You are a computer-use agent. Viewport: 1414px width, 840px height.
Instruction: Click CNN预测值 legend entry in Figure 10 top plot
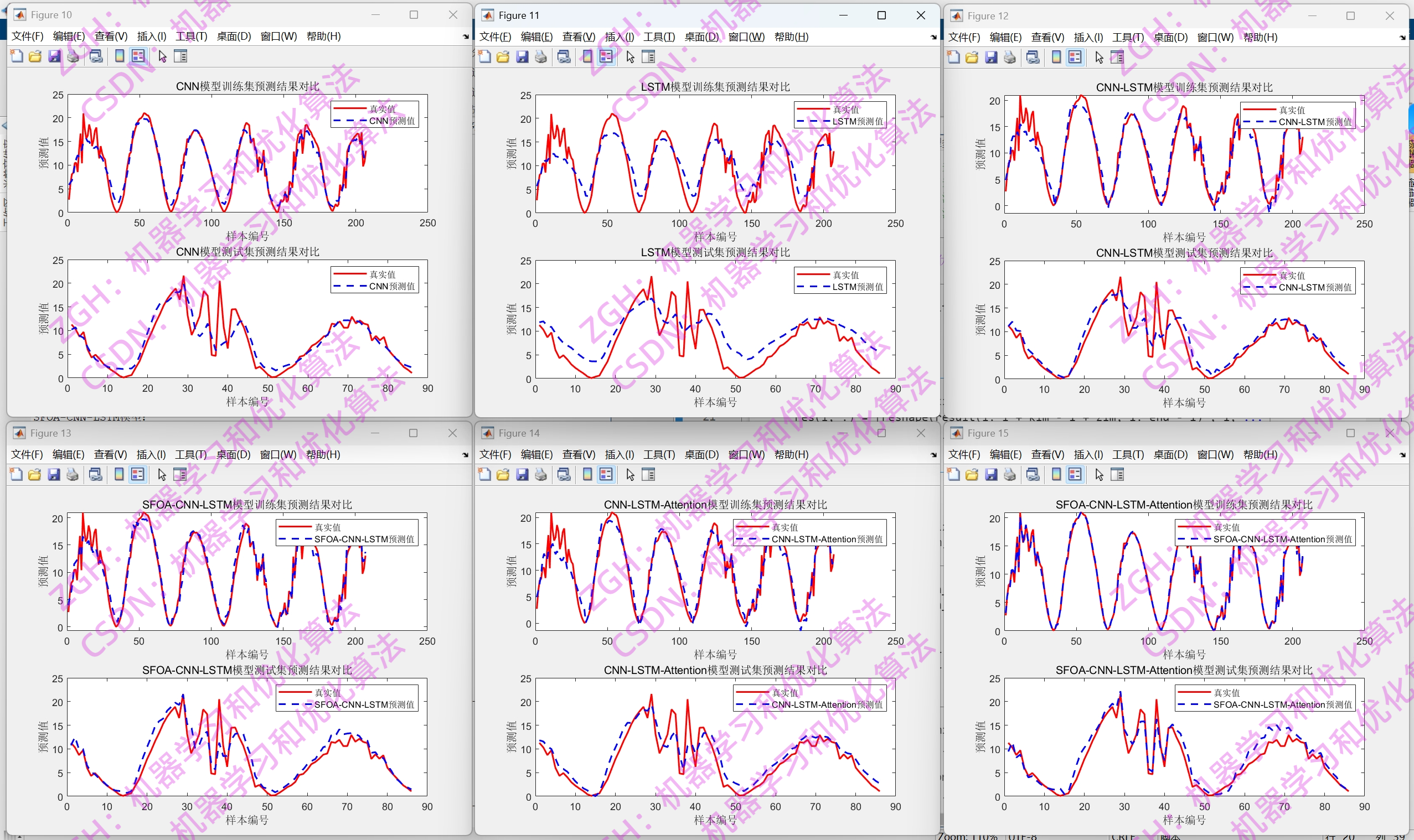point(391,121)
